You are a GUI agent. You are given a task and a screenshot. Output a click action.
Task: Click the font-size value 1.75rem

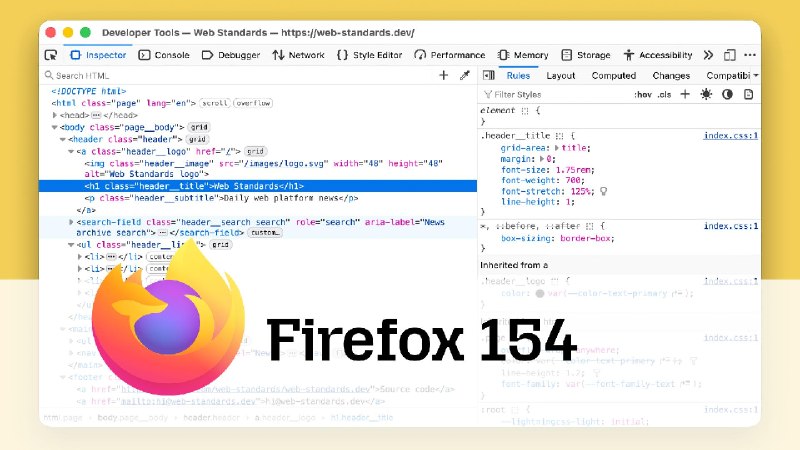[x=574, y=170]
